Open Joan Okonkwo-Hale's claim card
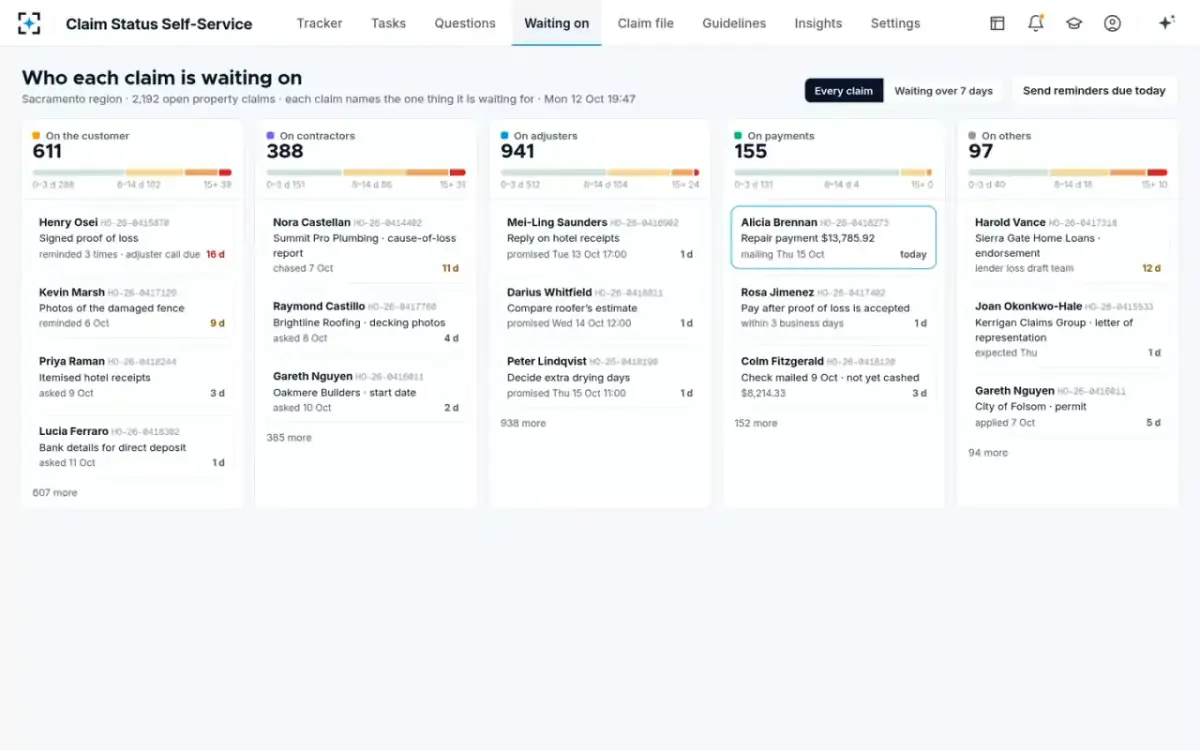Viewport: 1200px width, 750px height. (1068, 330)
